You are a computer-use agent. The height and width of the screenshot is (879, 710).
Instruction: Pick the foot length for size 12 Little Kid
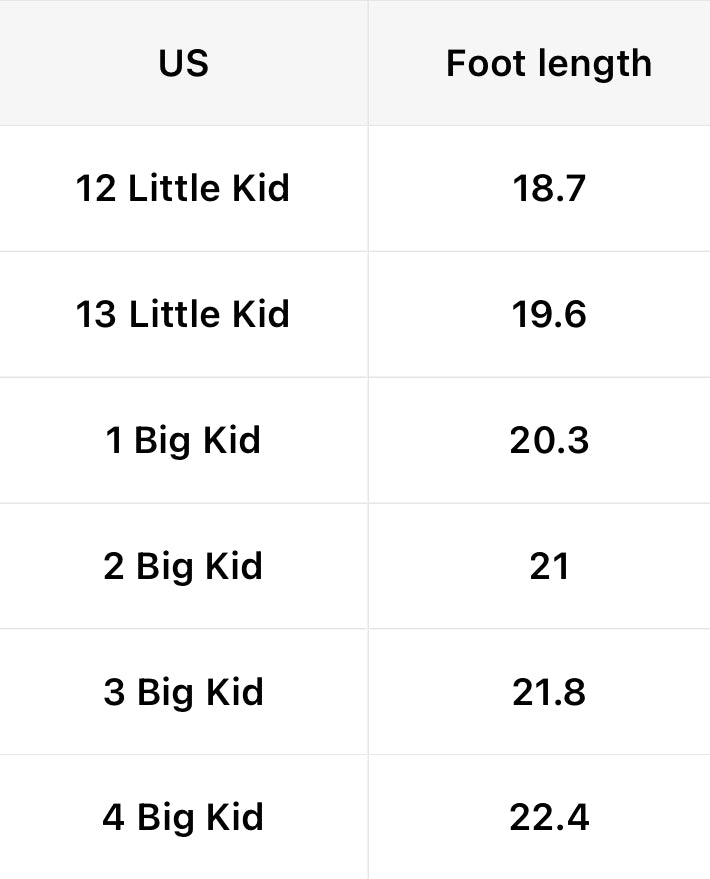548,188
